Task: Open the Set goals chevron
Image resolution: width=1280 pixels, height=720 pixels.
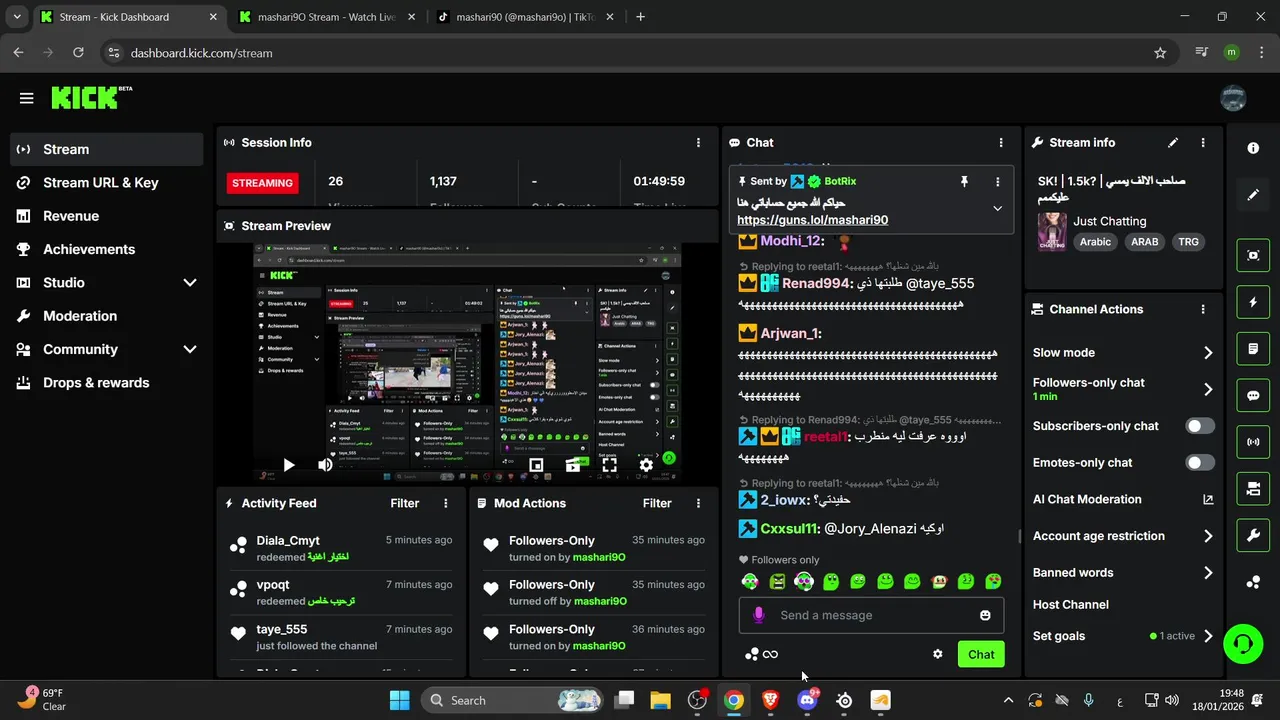Action: coord(1208,636)
